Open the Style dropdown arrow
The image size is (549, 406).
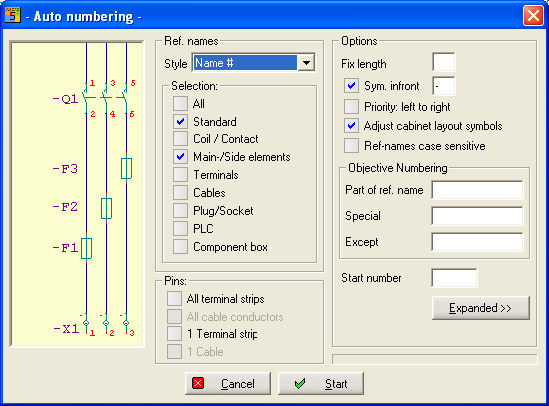[306, 63]
